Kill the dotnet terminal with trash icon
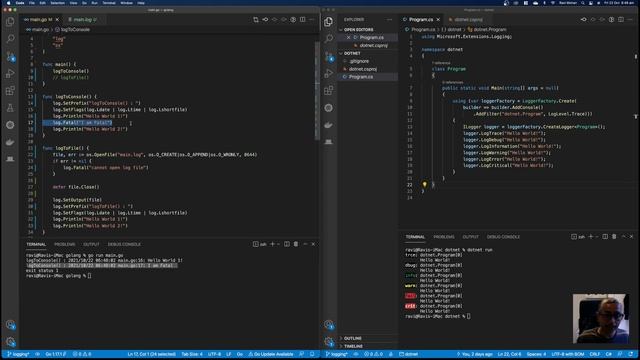640x360 pixels. pyautogui.click(x=614, y=236)
